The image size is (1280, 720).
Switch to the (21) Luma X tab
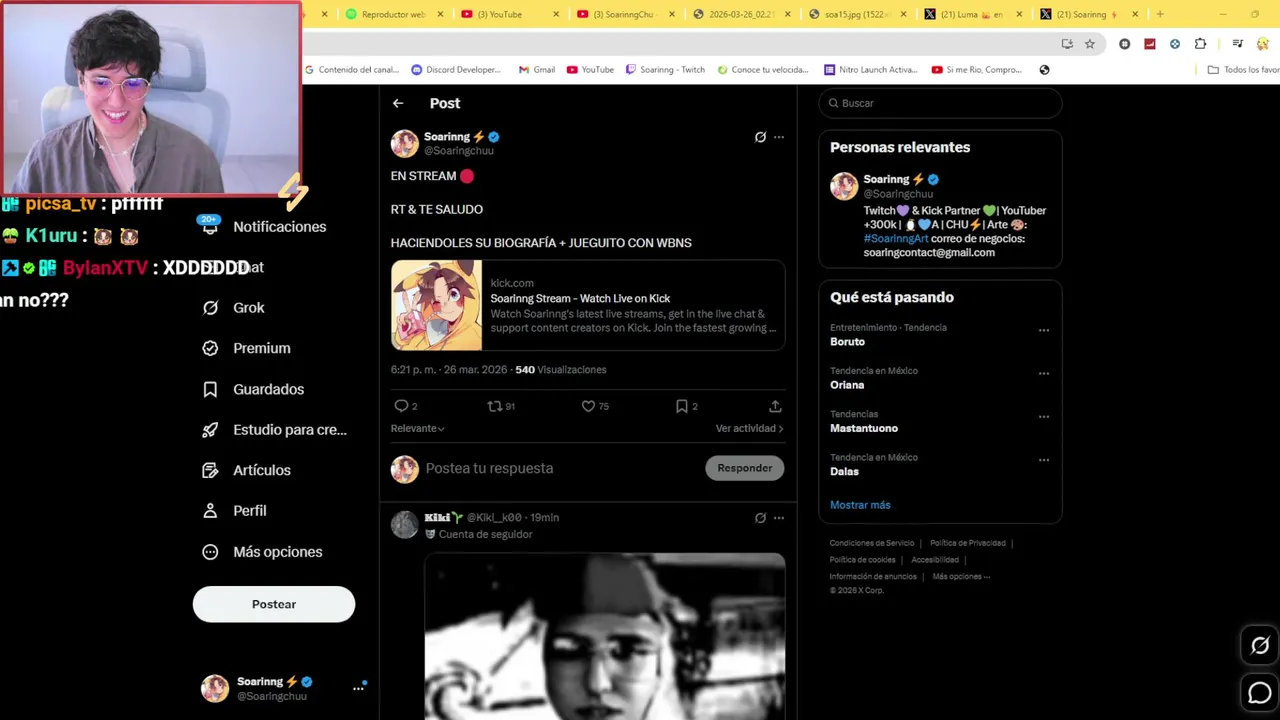(975, 14)
